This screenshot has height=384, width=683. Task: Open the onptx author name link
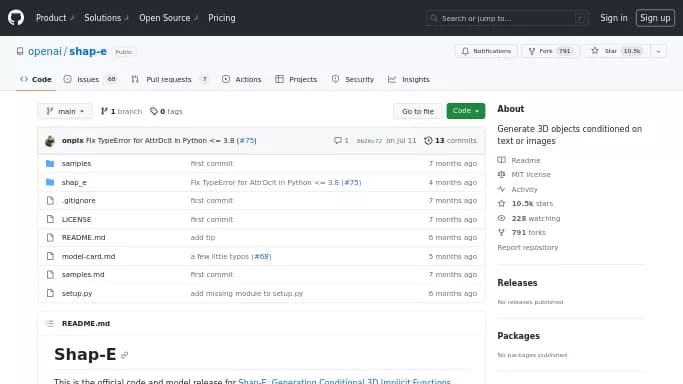(73, 141)
